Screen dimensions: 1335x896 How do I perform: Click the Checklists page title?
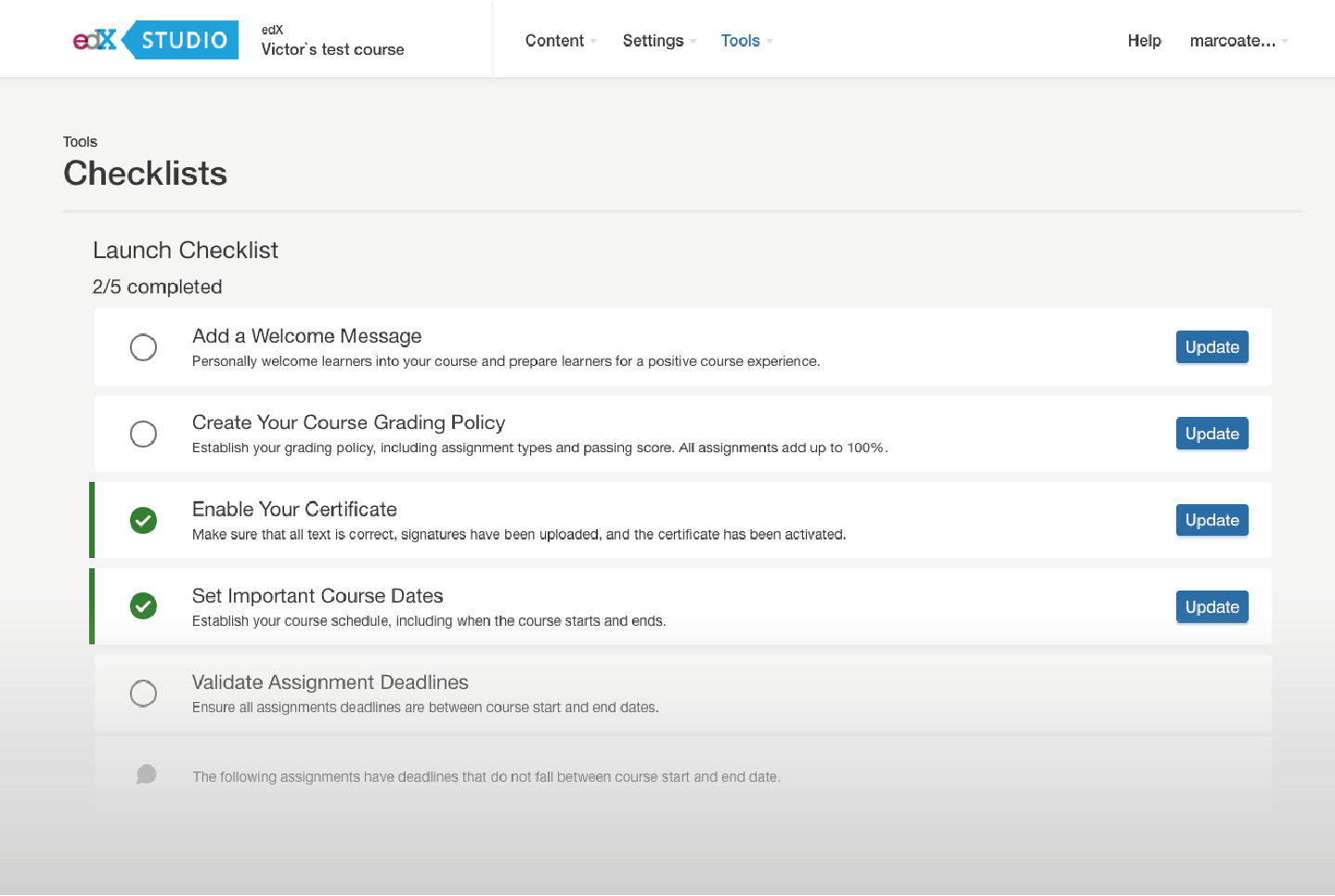(145, 174)
